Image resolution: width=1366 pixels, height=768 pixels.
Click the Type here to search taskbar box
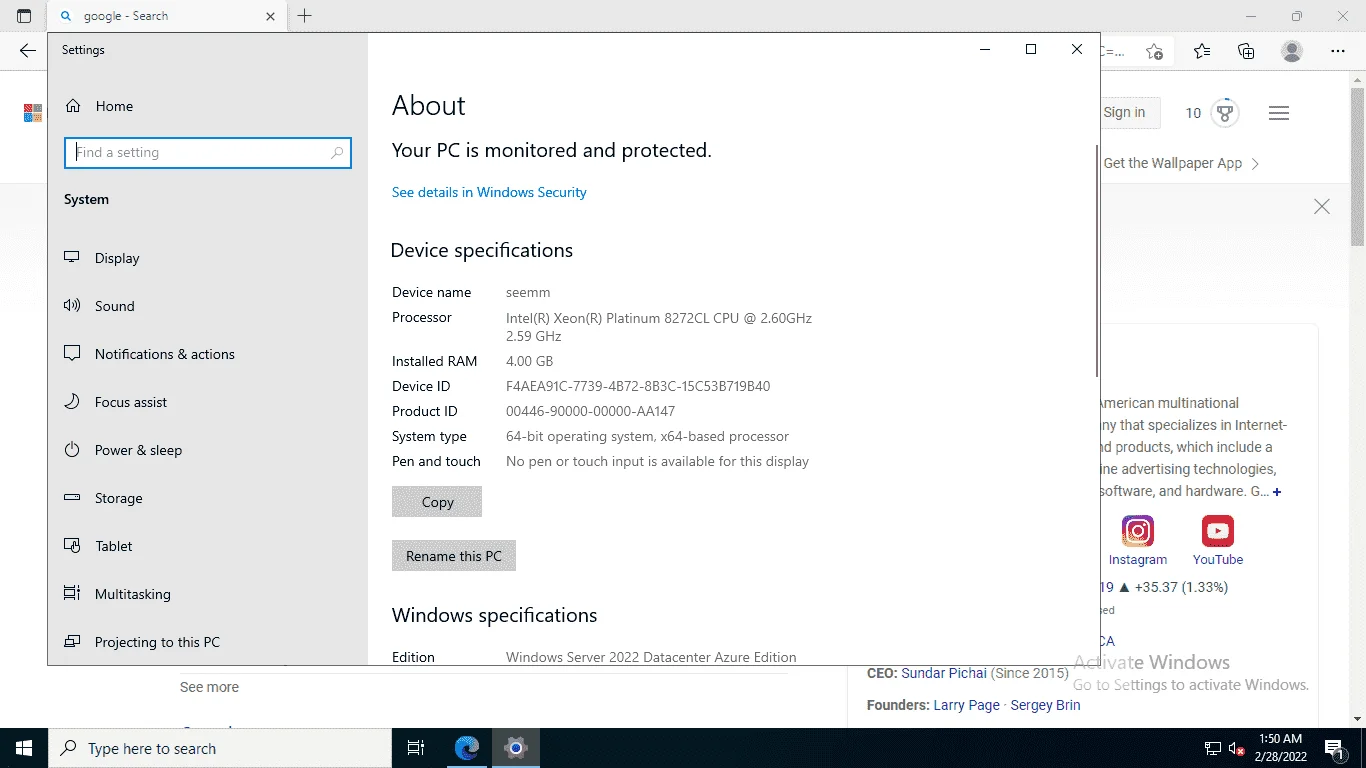tap(220, 748)
